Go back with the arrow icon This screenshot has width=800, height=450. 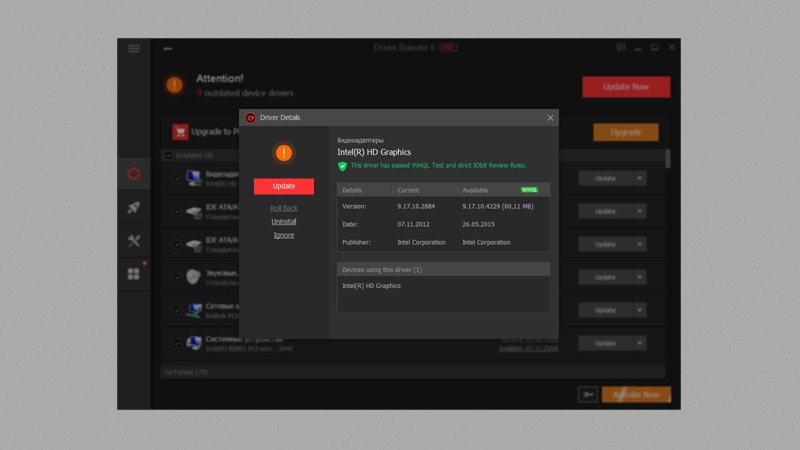(x=168, y=48)
